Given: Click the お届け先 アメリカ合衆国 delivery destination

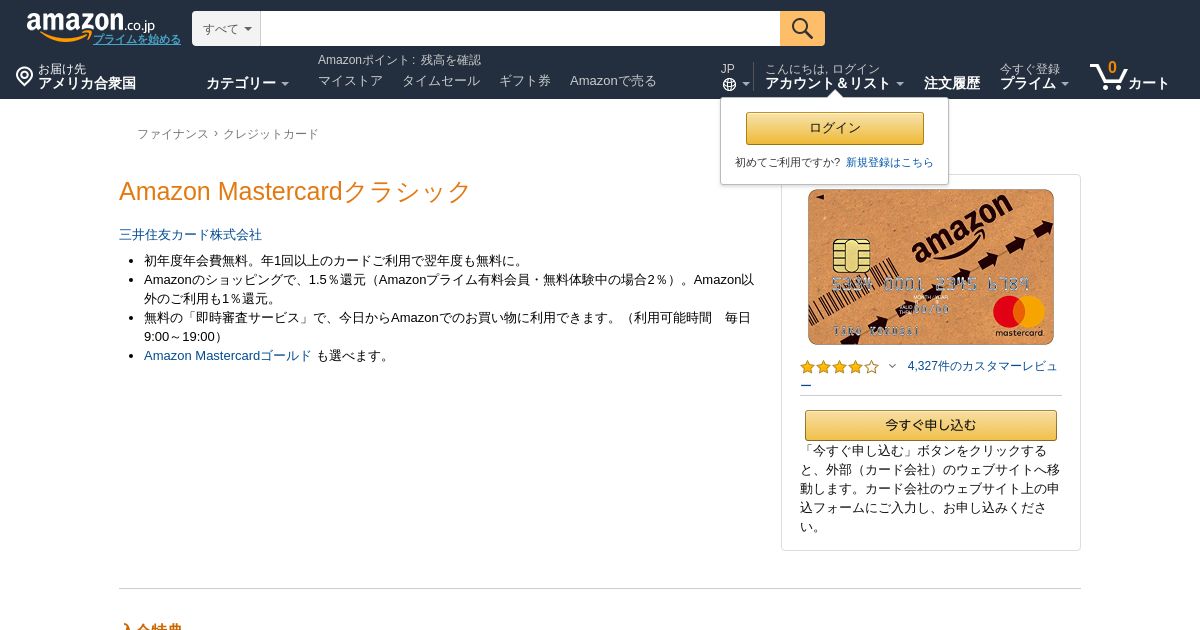Looking at the screenshot, I should click(86, 76).
